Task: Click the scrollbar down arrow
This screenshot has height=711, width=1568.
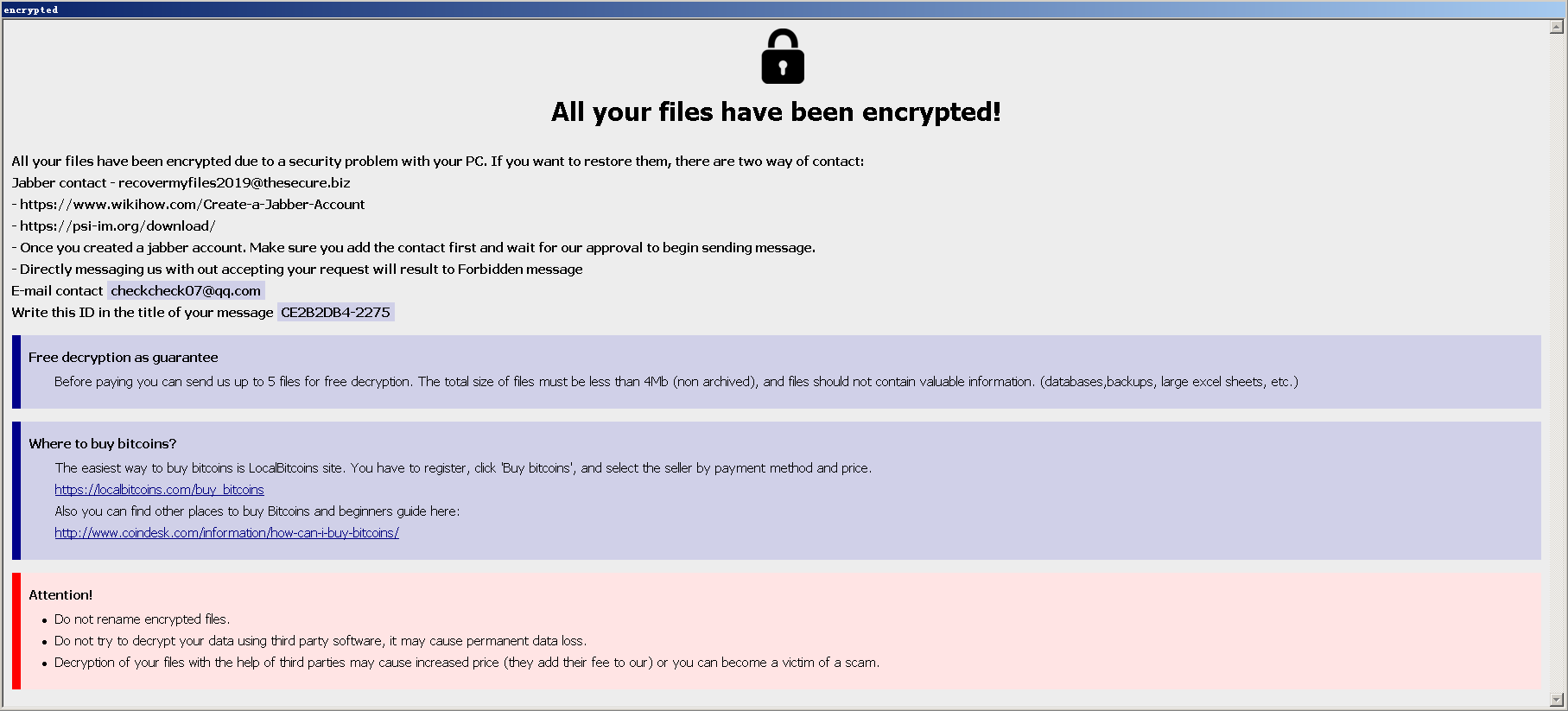Action: pyautogui.click(x=1558, y=699)
